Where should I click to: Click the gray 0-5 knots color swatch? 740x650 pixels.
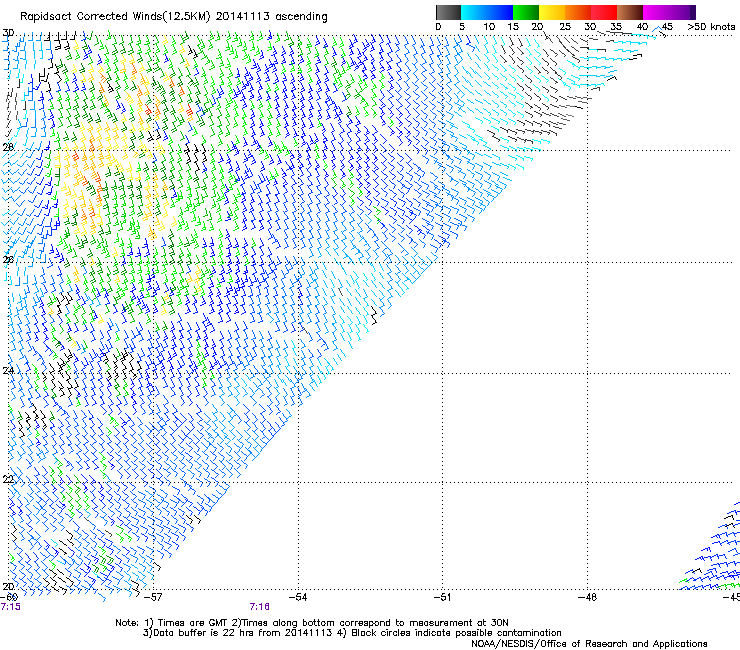pyautogui.click(x=448, y=12)
